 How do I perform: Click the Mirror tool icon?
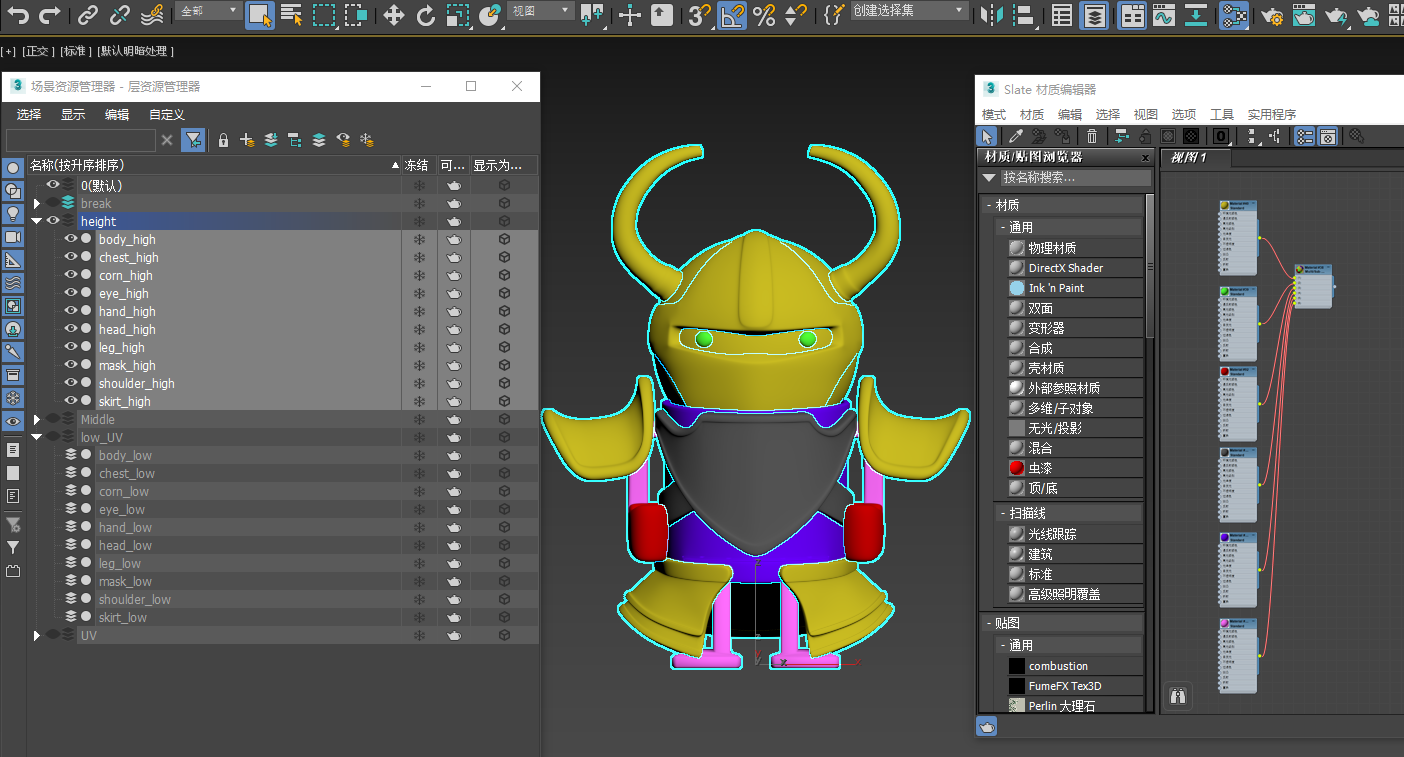(991, 15)
